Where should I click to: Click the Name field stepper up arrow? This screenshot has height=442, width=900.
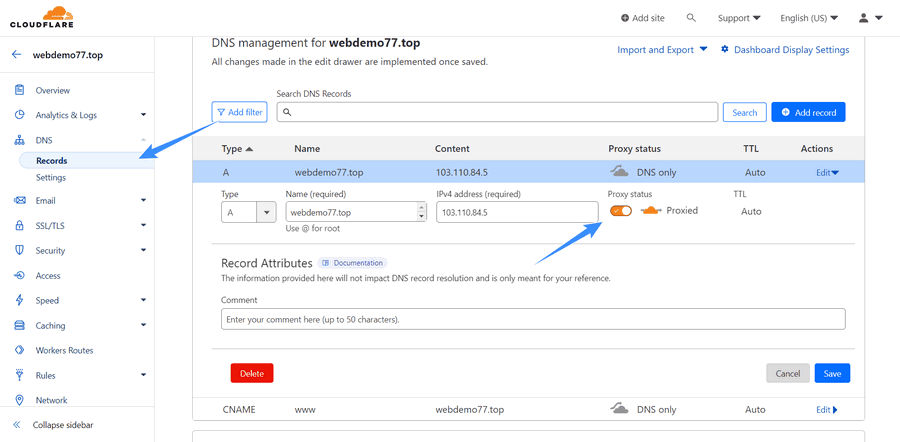(x=422, y=207)
